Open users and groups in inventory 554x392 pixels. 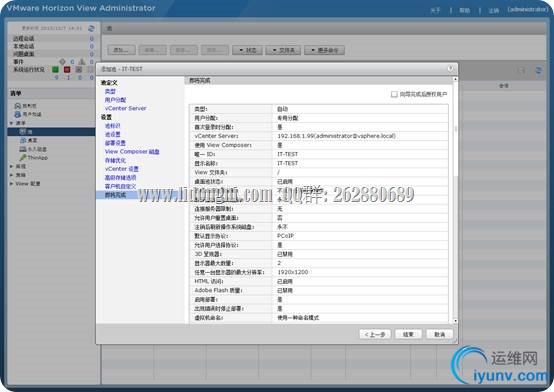click(32, 114)
